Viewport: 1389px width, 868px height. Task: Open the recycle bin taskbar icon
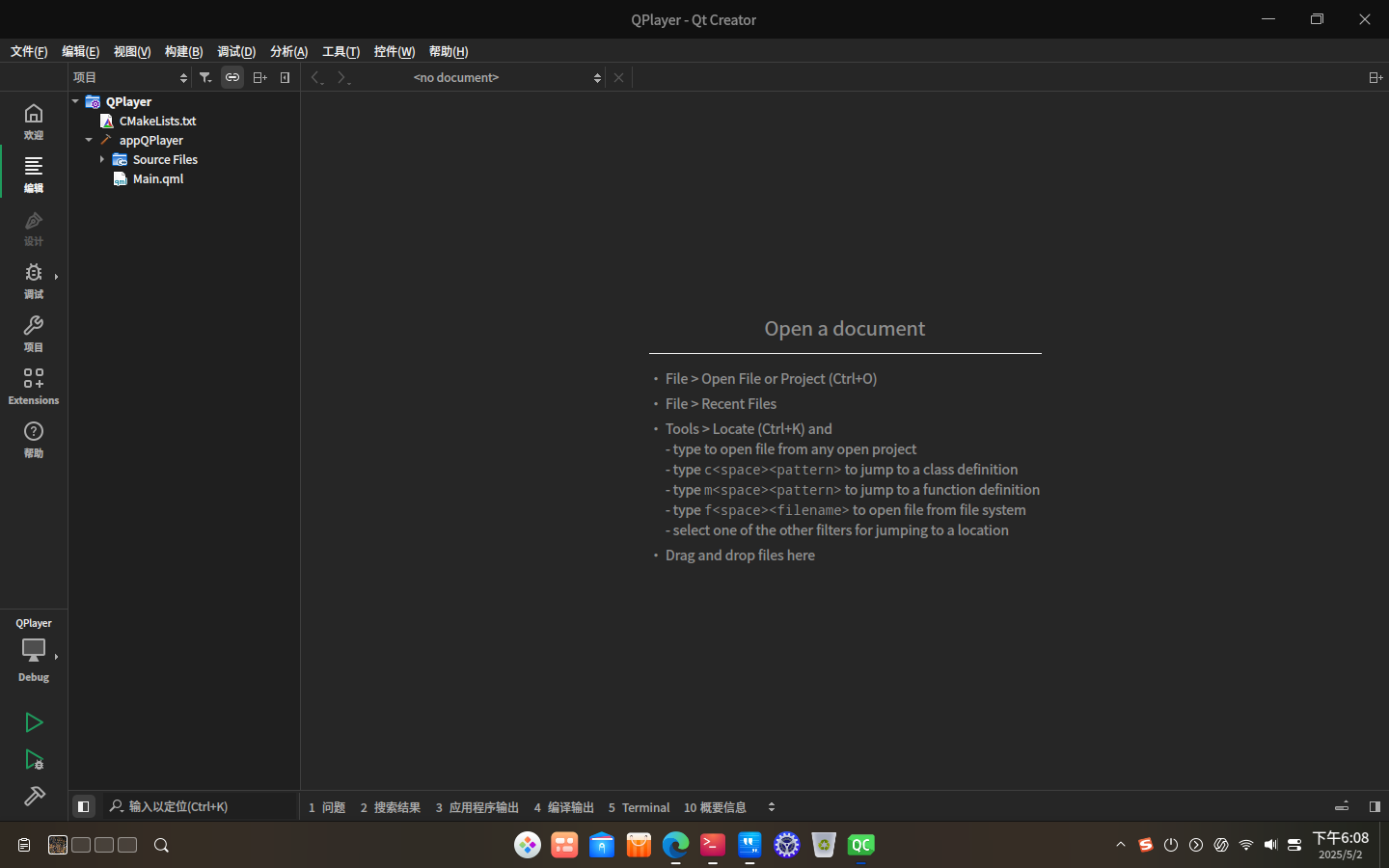pyautogui.click(x=824, y=845)
